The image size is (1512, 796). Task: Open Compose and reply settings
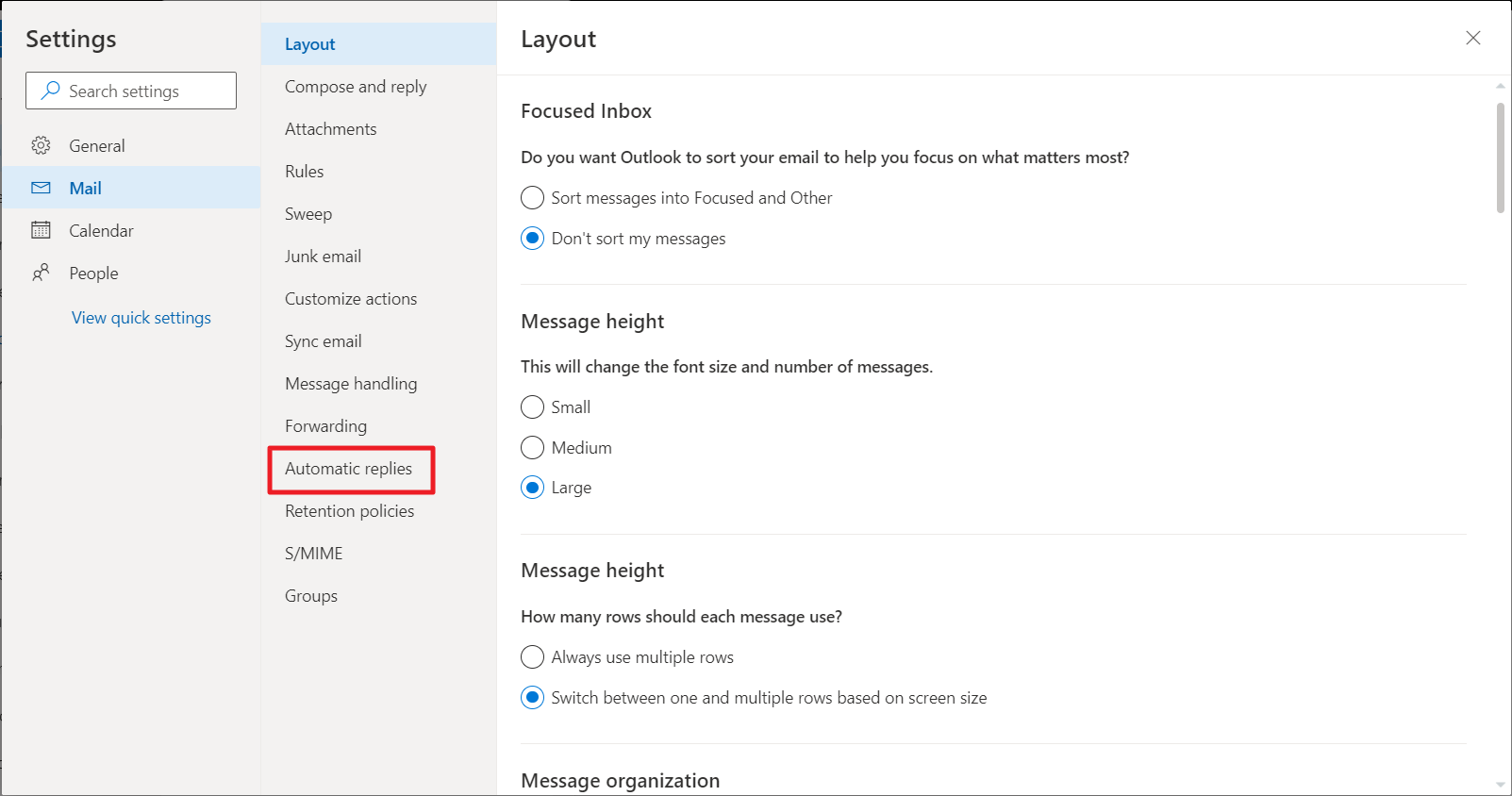click(x=378, y=87)
